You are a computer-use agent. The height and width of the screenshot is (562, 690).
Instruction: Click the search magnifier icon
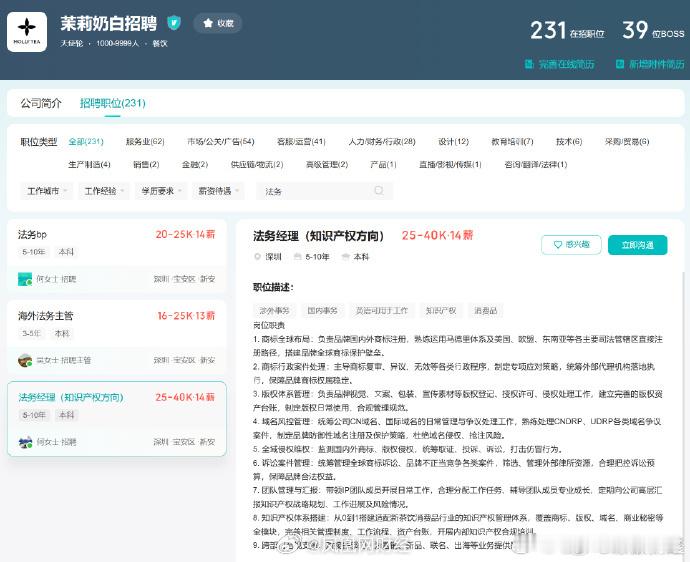coord(378,191)
